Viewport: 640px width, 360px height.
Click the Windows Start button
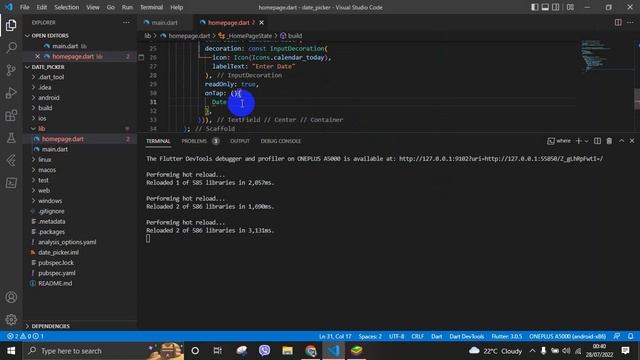point(11,351)
